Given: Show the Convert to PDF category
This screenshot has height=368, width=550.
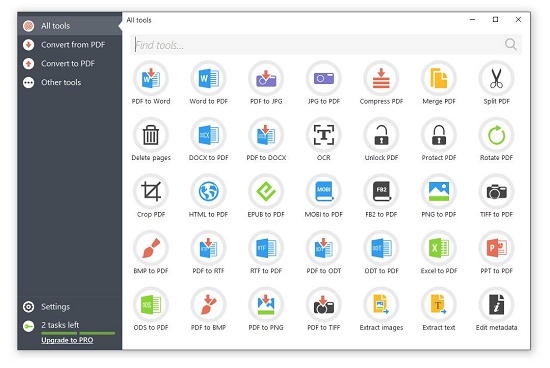Looking at the screenshot, I should tap(69, 63).
